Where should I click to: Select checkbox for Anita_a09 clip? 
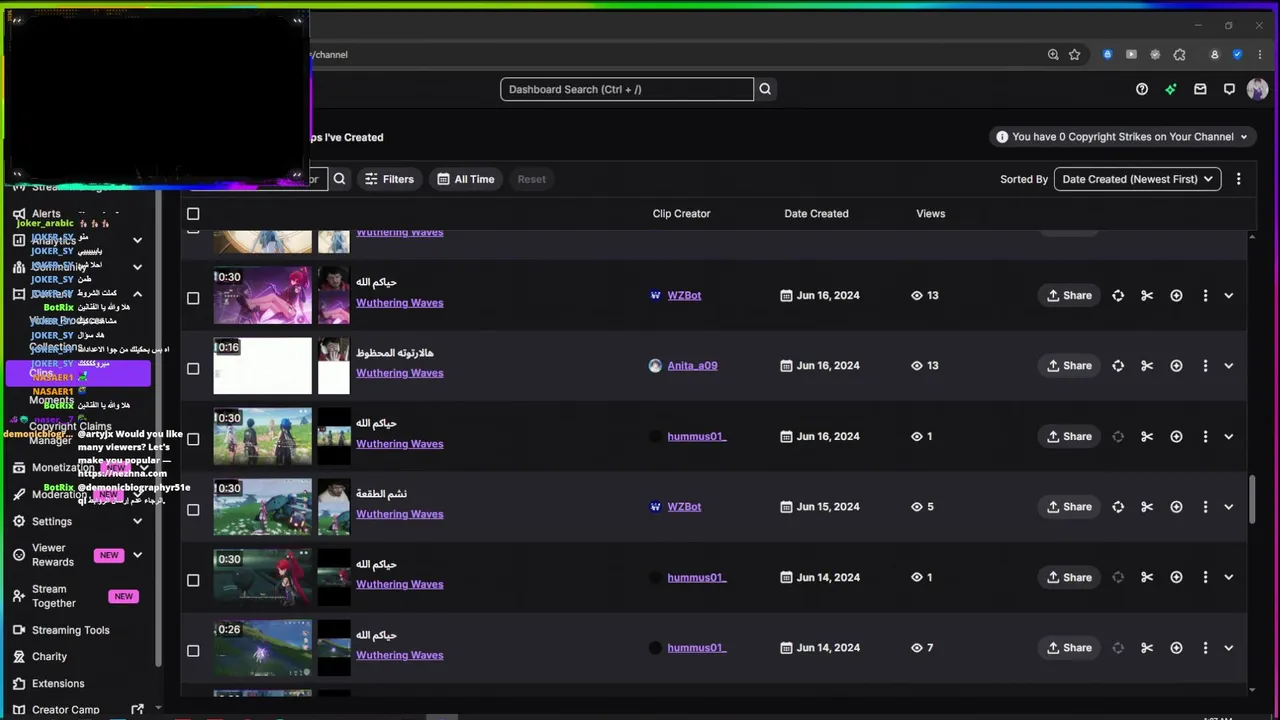[x=193, y=368]
